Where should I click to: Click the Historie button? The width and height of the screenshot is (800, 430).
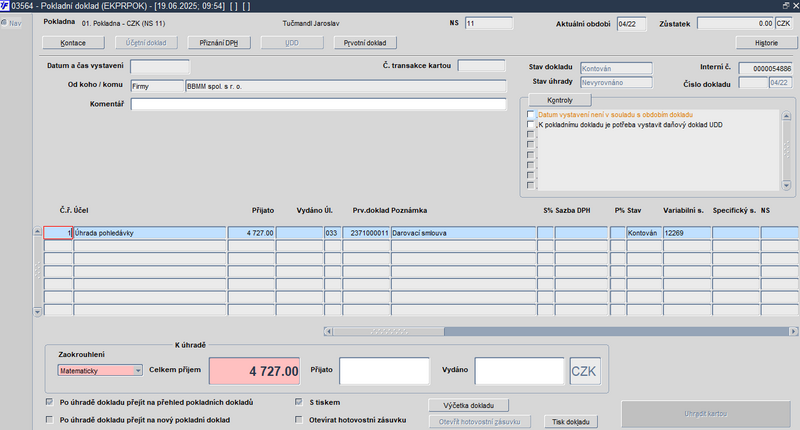pyautogui.click(x=766, y=43)
